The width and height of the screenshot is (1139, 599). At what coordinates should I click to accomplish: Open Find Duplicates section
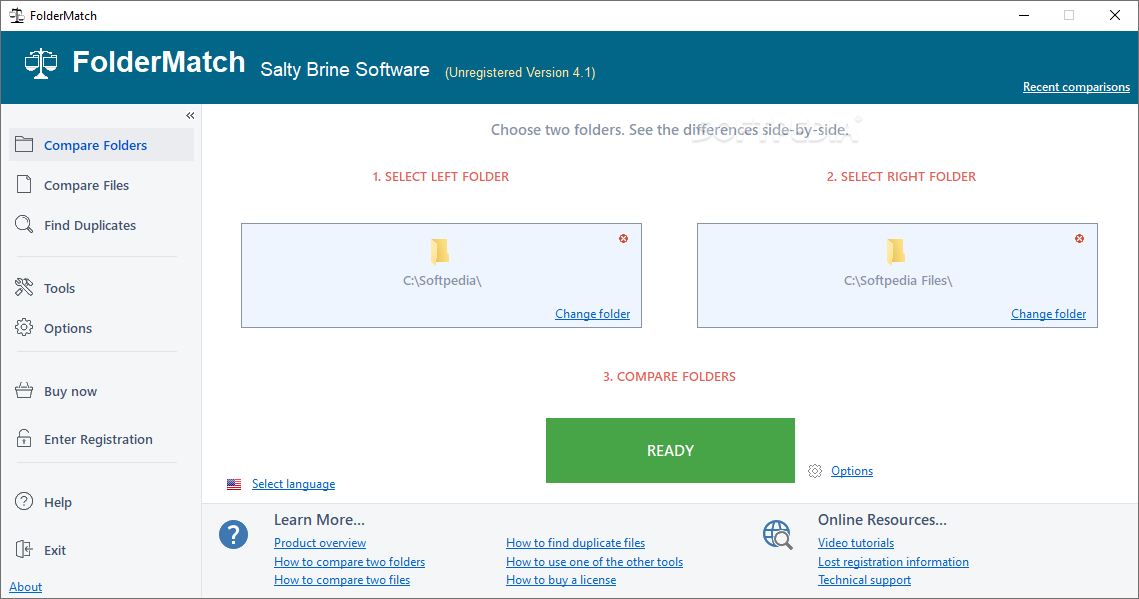90,225
